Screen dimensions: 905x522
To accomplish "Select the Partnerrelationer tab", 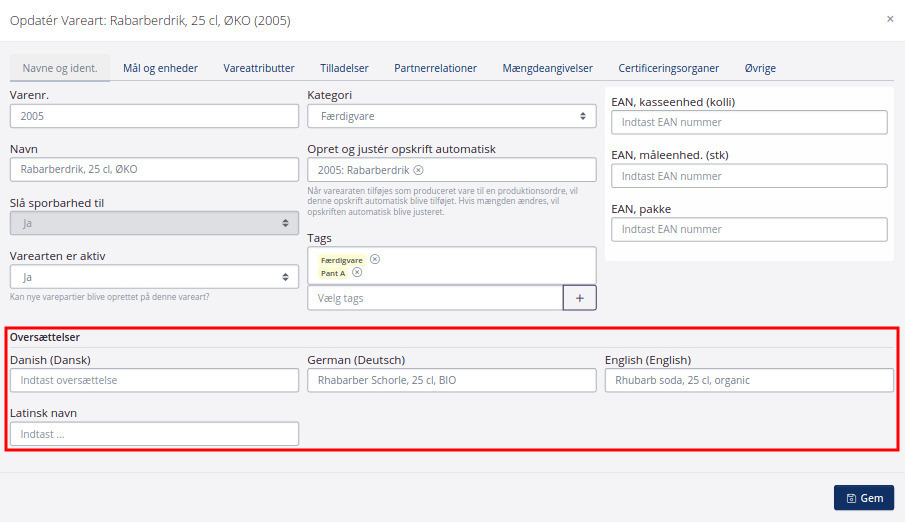I will point(435,68).
